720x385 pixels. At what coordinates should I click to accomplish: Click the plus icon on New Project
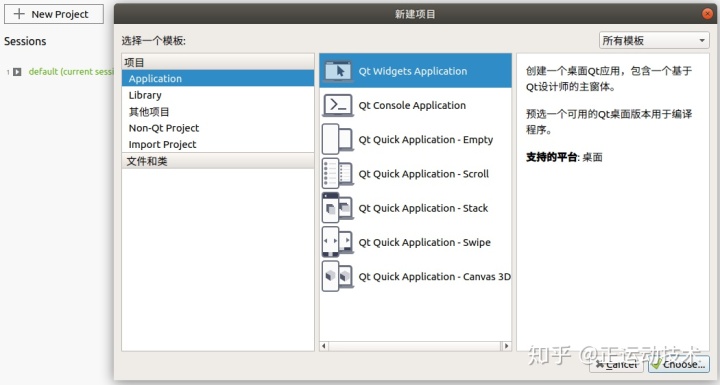tap(19, 14)
